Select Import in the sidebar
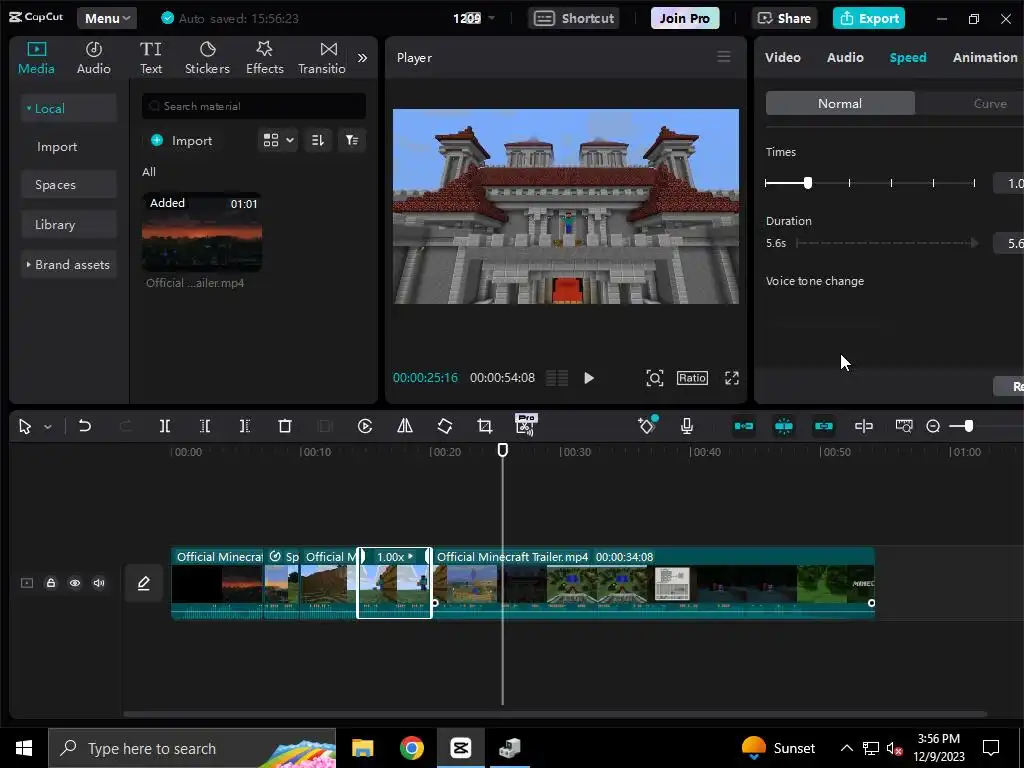1024x768 pixels. 57,147
